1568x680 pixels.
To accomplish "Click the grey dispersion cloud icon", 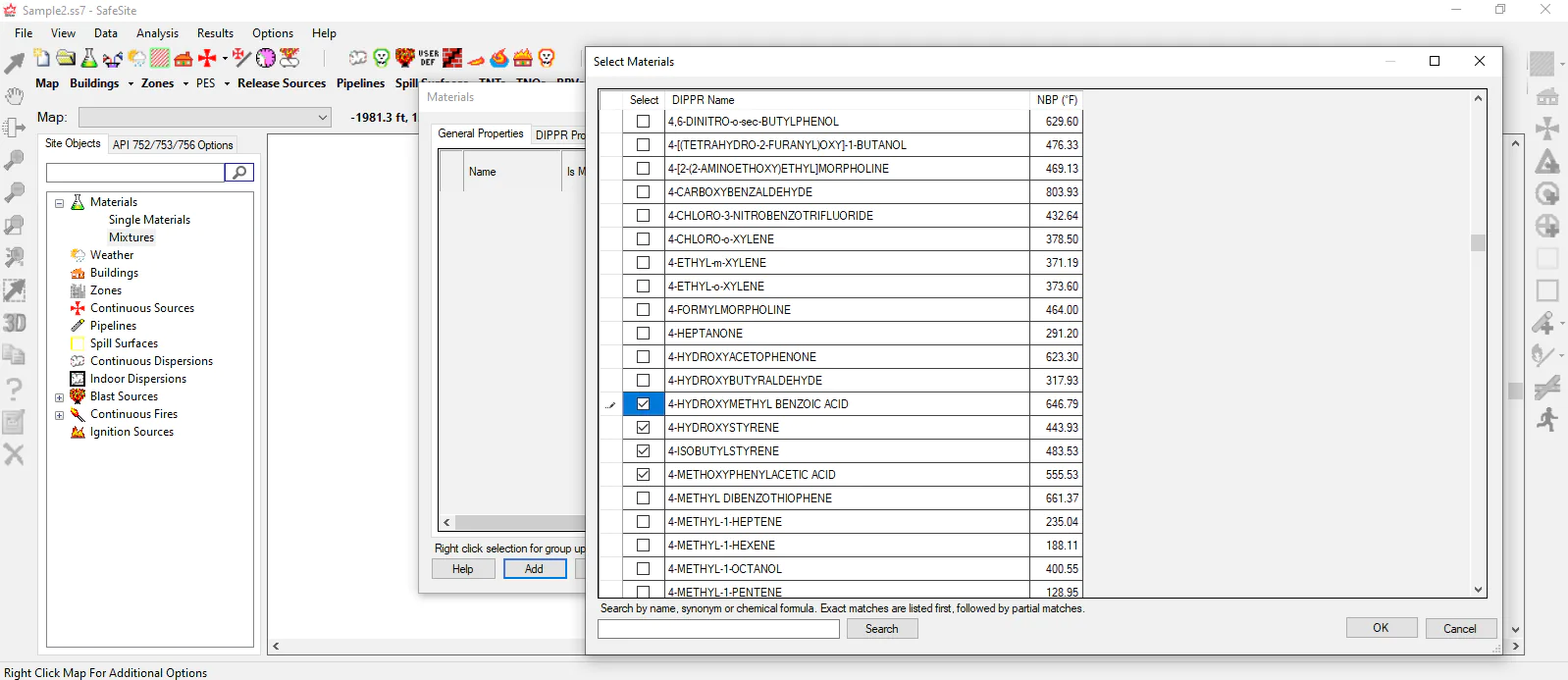I will pos(358,58).
